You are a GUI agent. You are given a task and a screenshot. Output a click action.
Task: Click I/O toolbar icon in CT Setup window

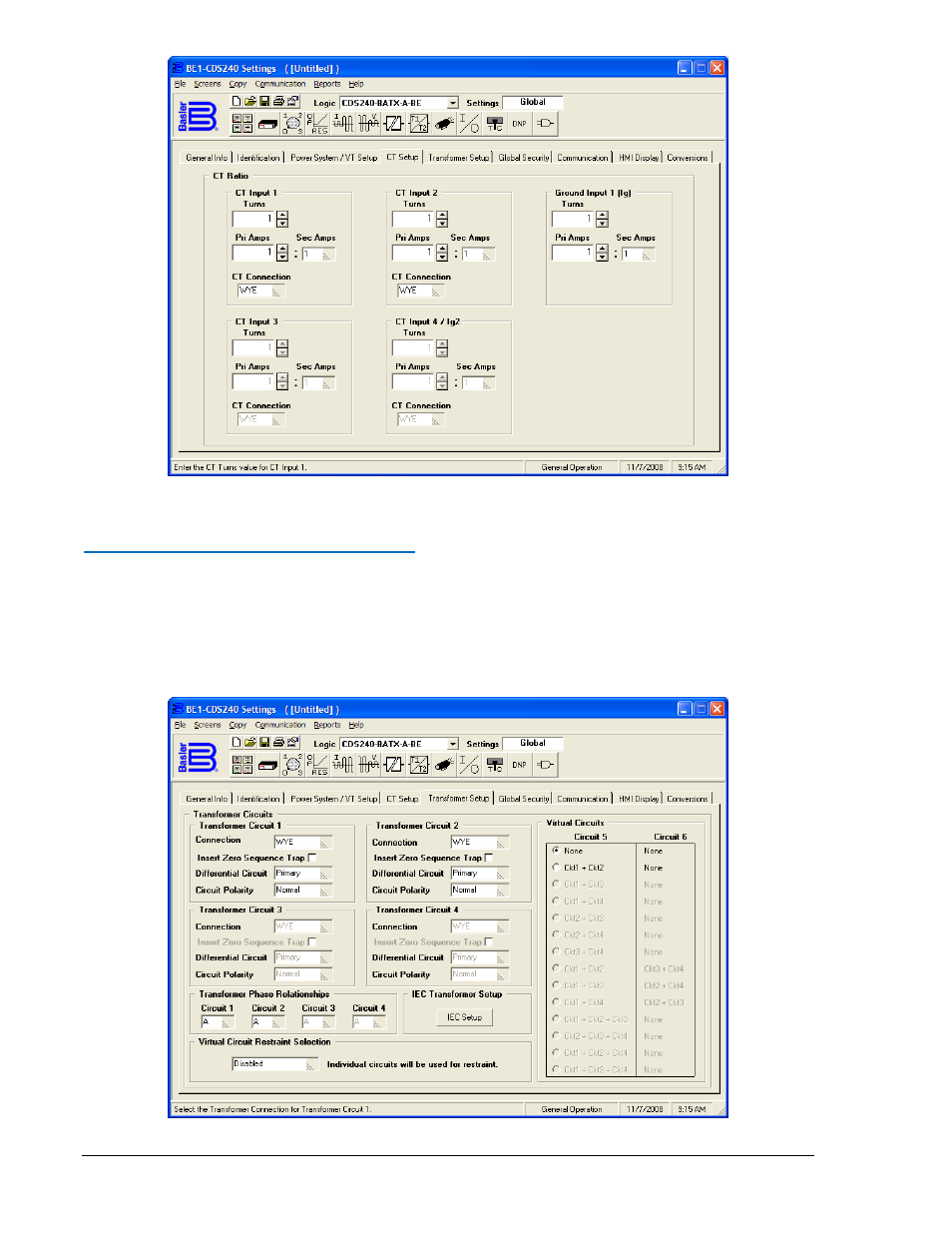(469, 124)
